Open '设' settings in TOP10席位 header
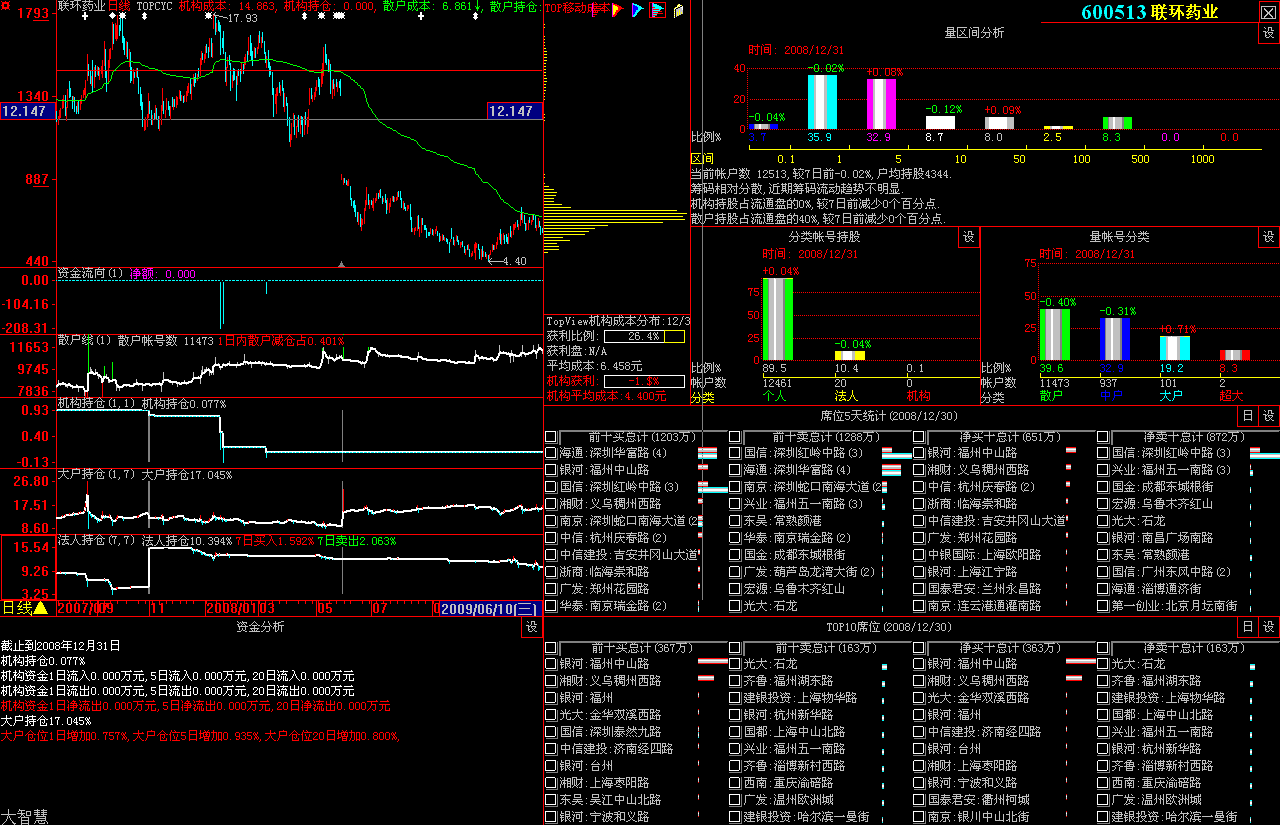This screenshot has width=1280, height=825. tap(1268, 627)
